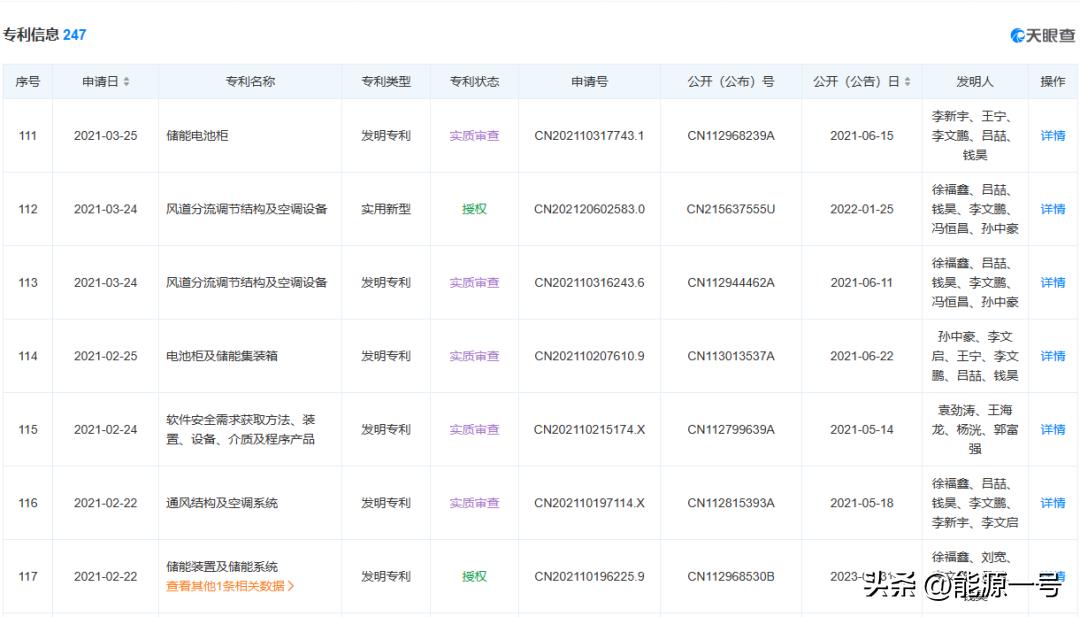Click the 实质审查 status on row 113
The height and width of the screenshot is (617, 1080).
point(473,282)
